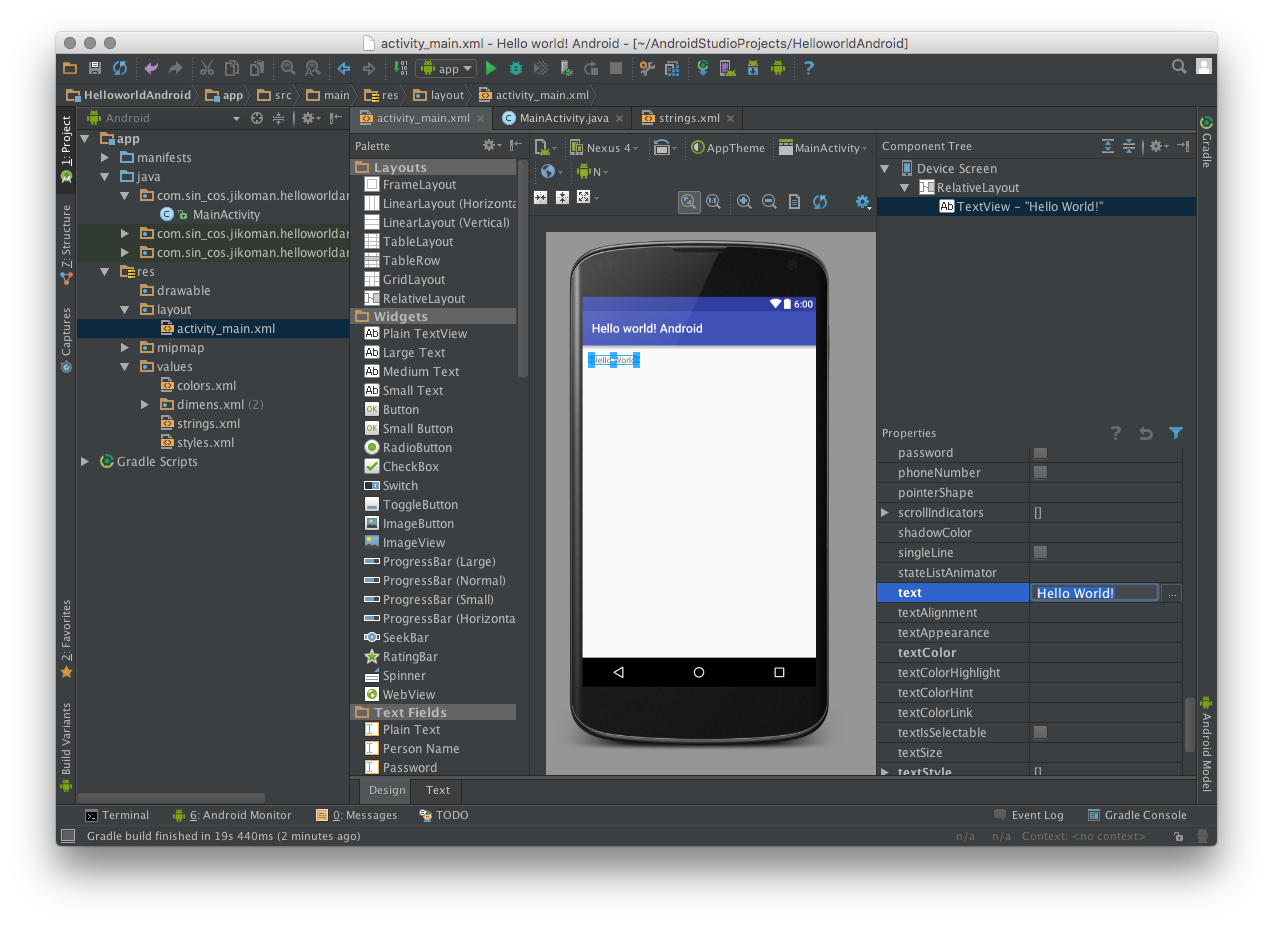The image size is (1273, 926).
Task: Open the AppTheme selector
Action: [x=728, y=147]
